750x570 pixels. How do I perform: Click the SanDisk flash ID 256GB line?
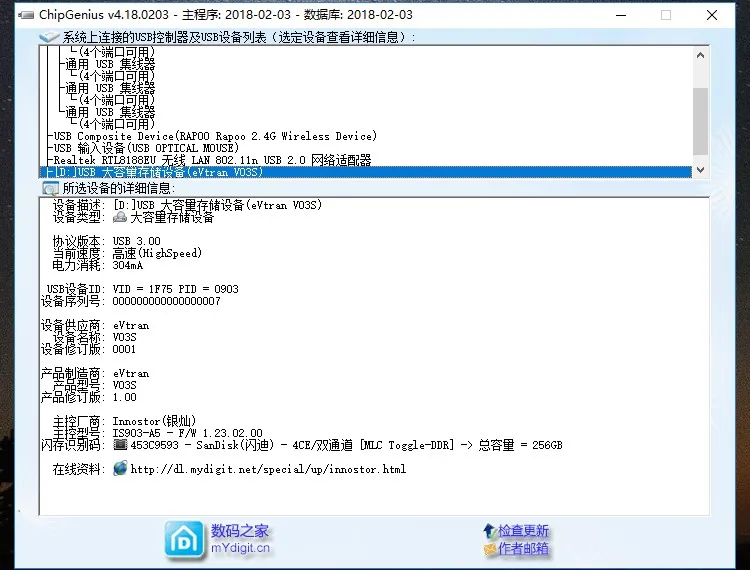point(346,445)
